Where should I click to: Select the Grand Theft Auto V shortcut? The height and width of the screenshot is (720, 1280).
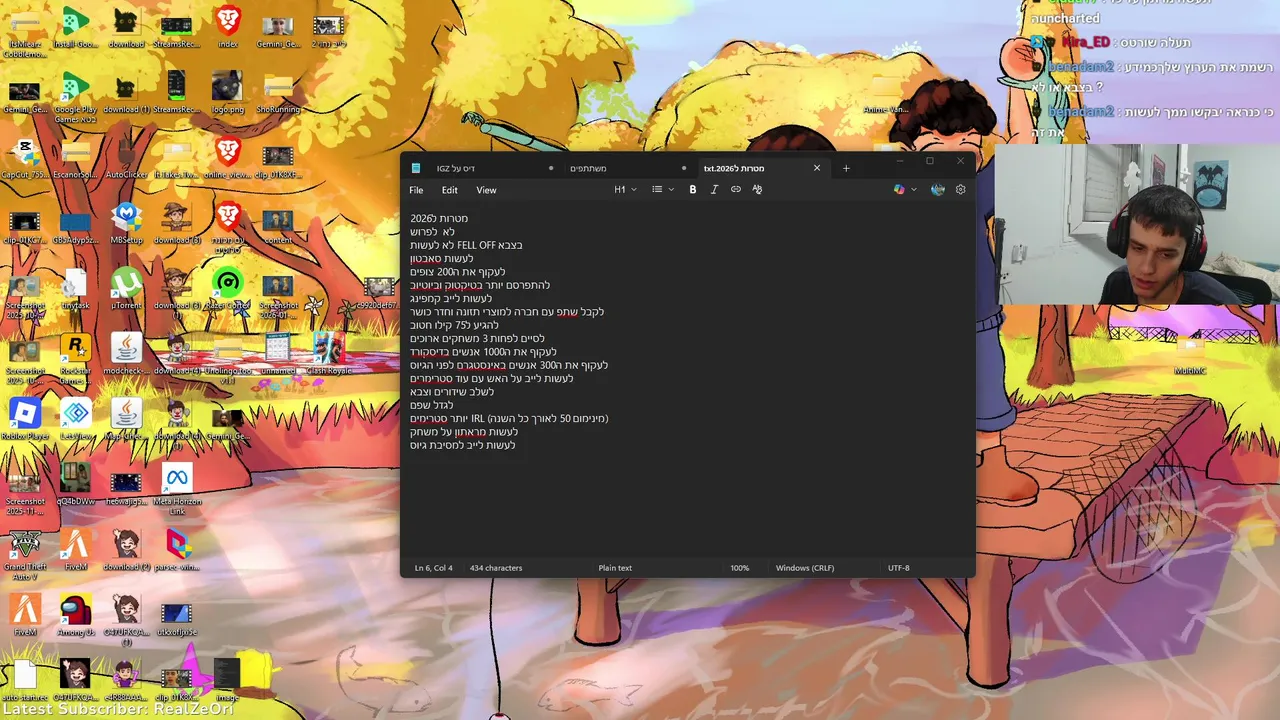(25, 553)
